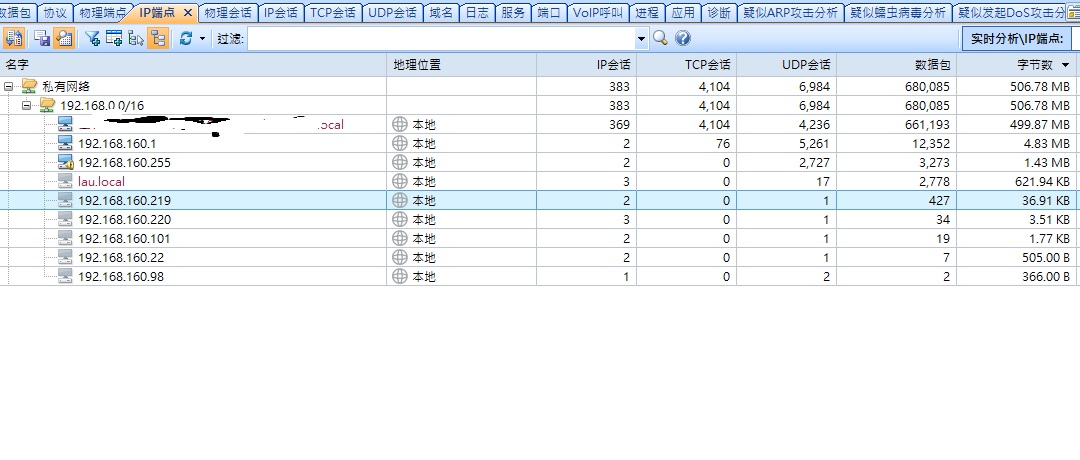
Task: Click the table with plus toolbar icon
Action: [114, 39]
